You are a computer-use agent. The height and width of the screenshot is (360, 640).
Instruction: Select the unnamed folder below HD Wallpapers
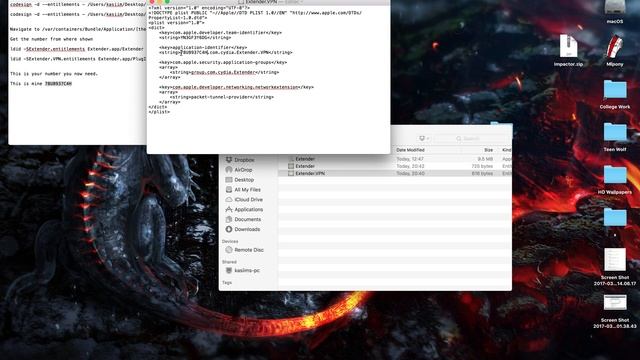click(615, 218)
